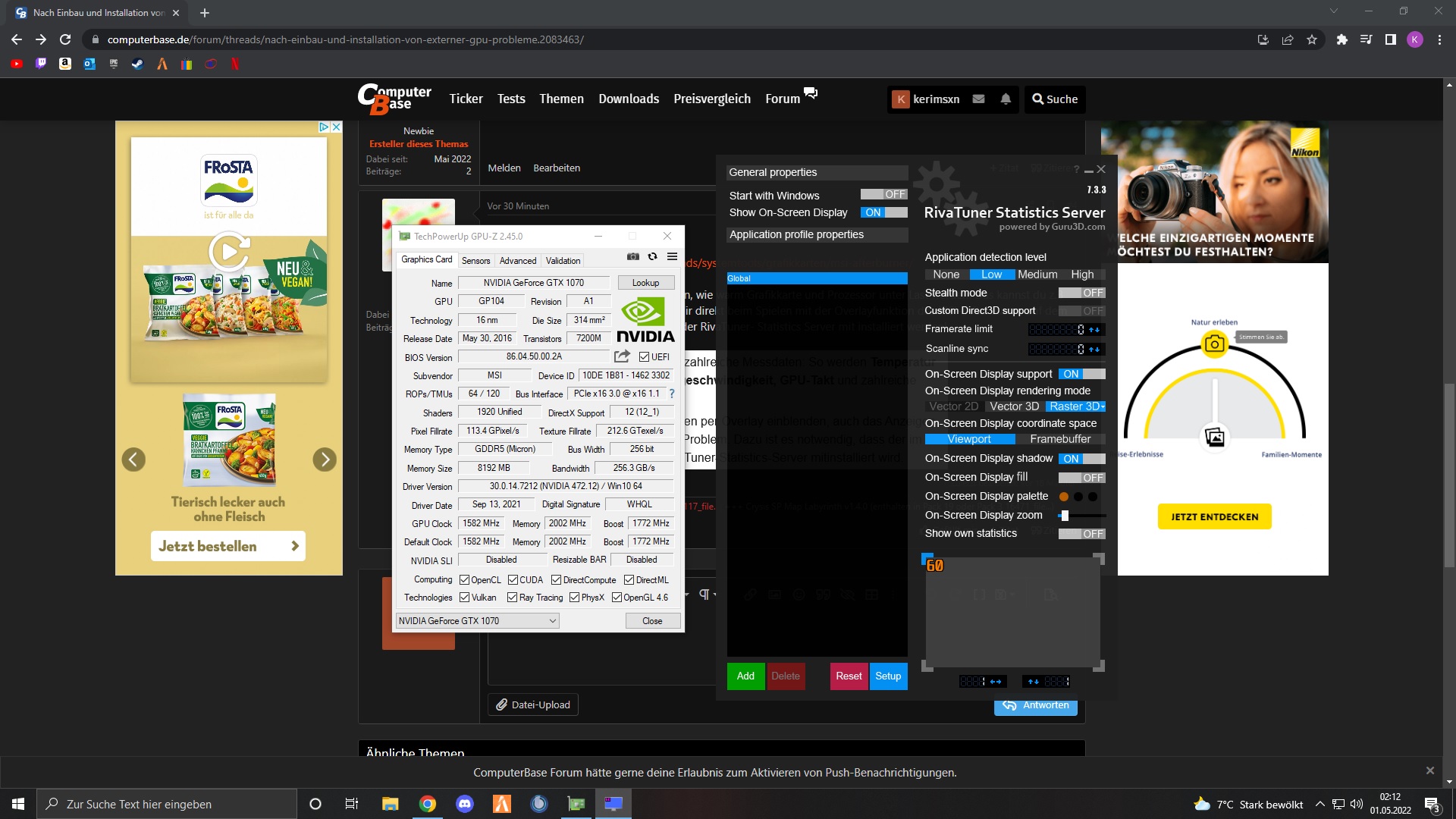Open the ComputerBase inbox envelope icon
The width and height of the screenshot is (1456, 819).
click(978, 99)
